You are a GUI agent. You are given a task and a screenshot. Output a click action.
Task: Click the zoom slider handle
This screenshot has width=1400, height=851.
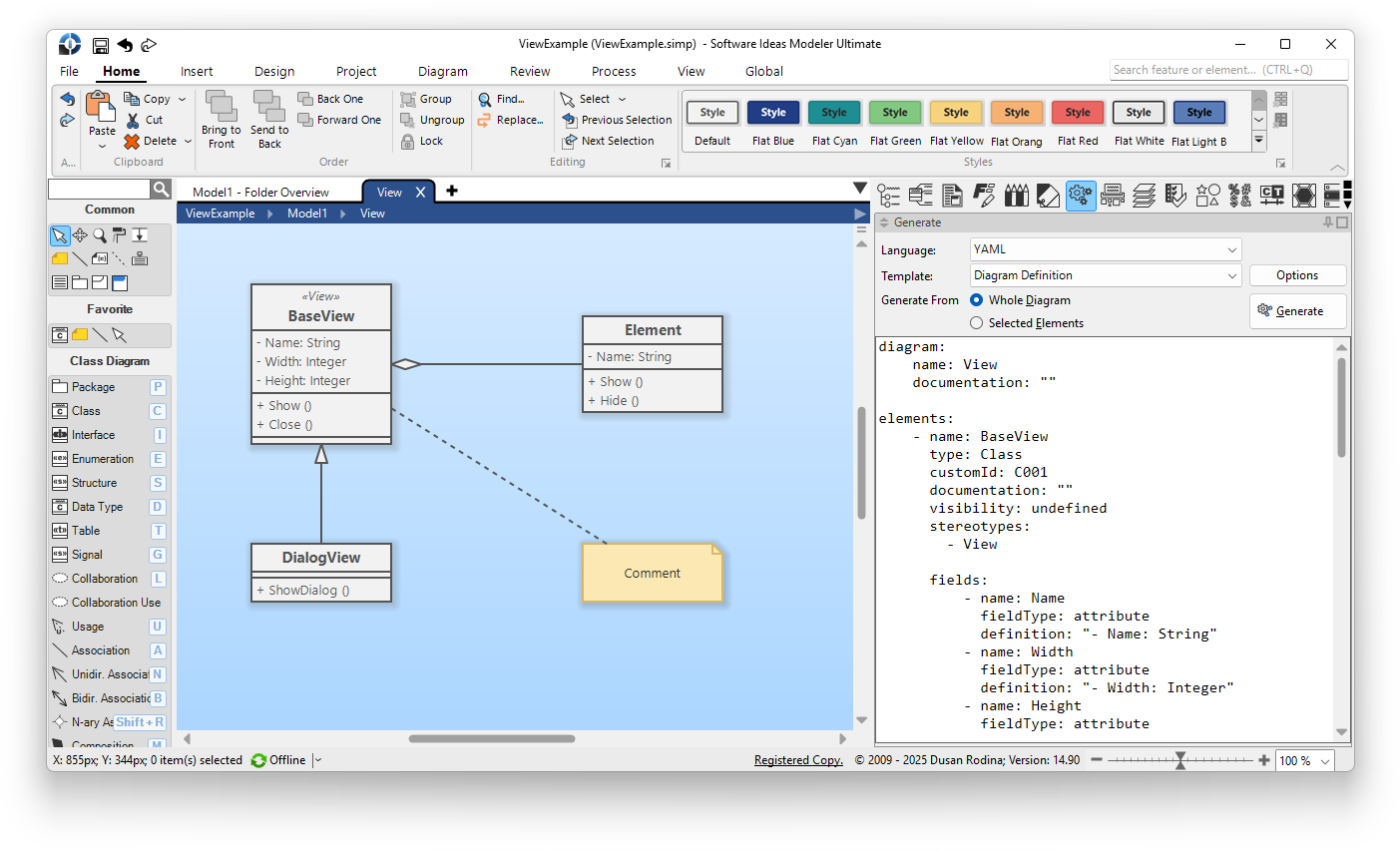click(x=1180, y=760)
